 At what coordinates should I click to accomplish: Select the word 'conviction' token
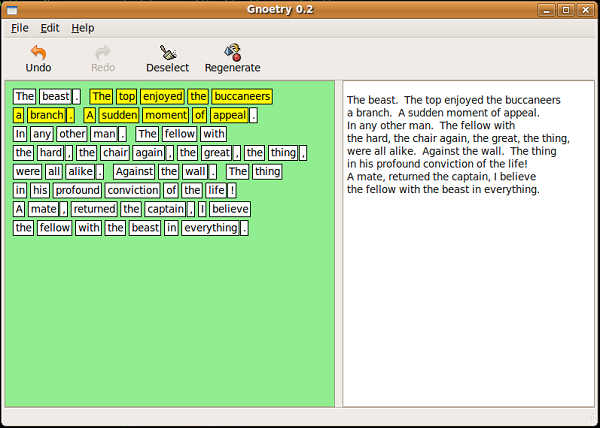coord(134,190)
